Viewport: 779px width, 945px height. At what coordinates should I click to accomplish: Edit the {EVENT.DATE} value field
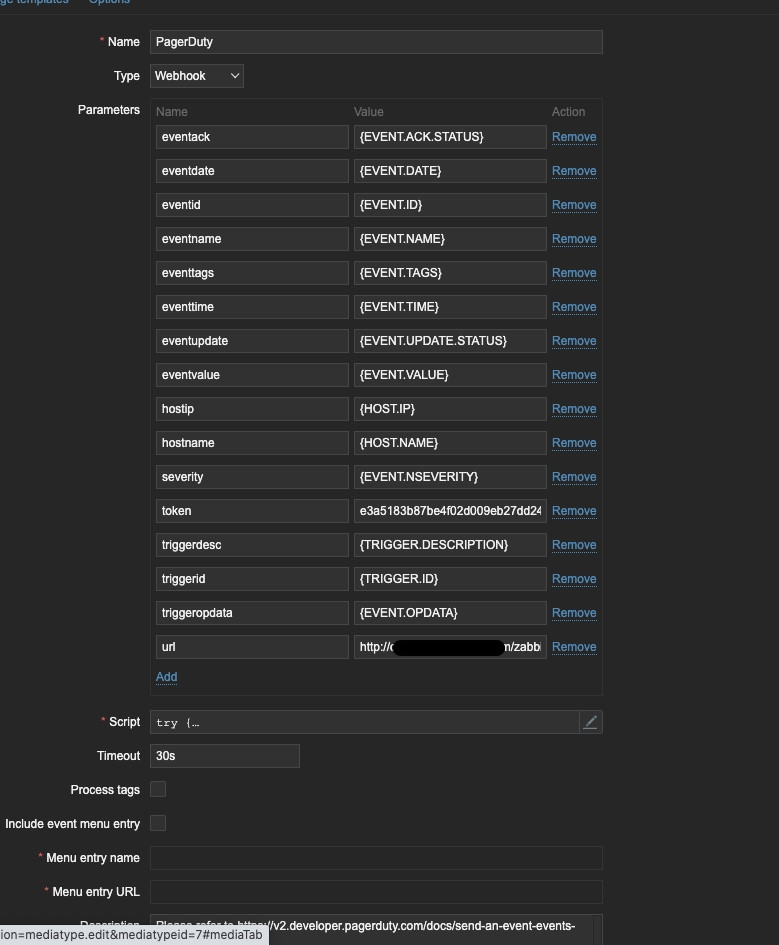pos(450,171)
